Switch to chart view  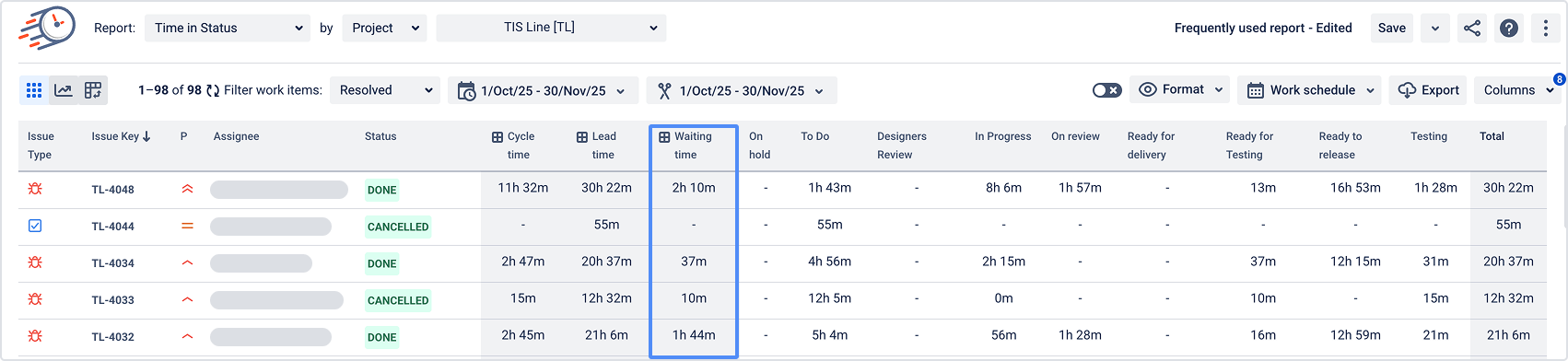click(64, 90)
